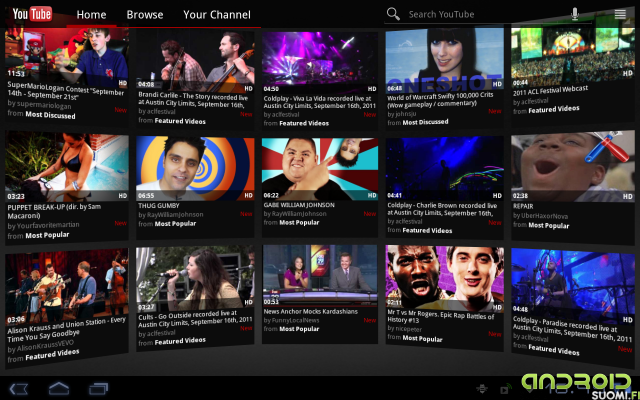
Task: Click title 'GABE WILLIAM JOHNSON'
Action: (x=299, y=205)
